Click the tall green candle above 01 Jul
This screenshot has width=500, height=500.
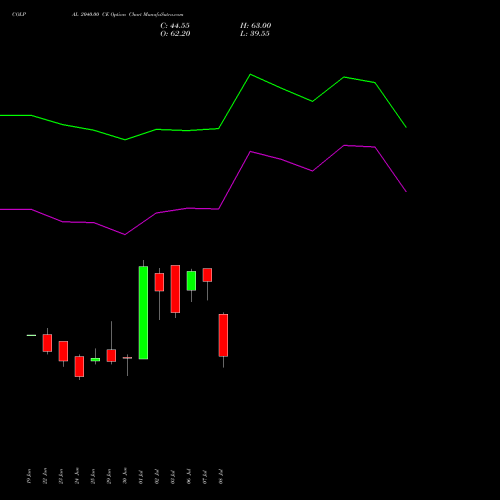143,313
